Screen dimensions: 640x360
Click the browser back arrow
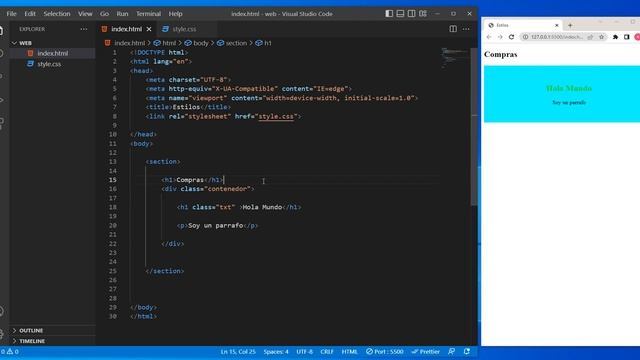click(x=489, y=37)
